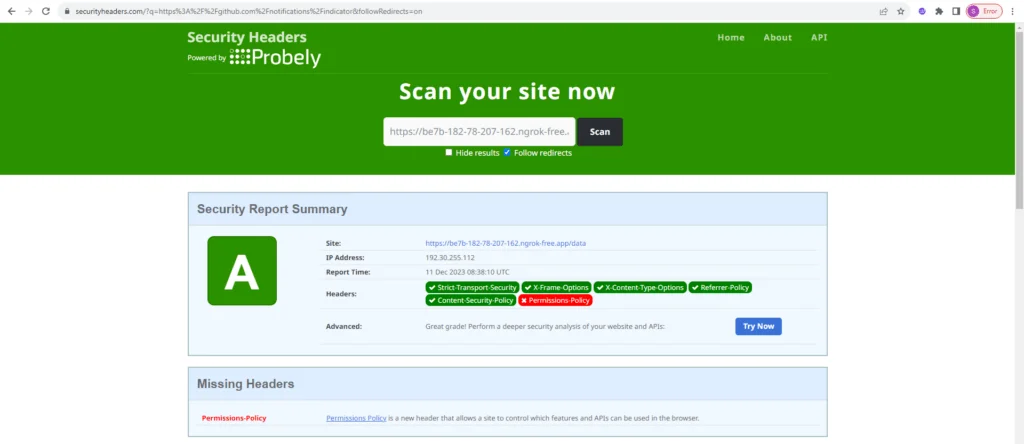This screenshot has height=444, width=1024.
Task: Click the Content-Security-Policy header badge
Action: click(470, 300)
